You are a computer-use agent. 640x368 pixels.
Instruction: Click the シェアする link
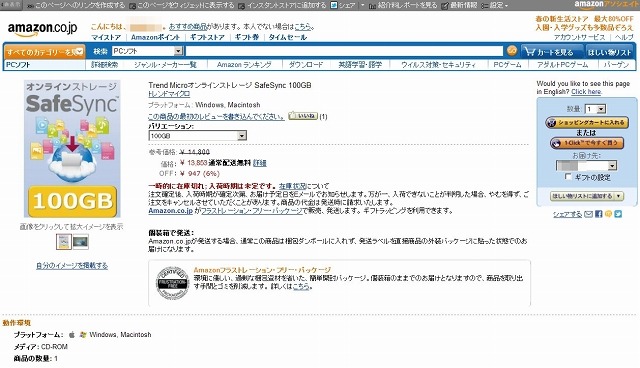tap(567, 214)
